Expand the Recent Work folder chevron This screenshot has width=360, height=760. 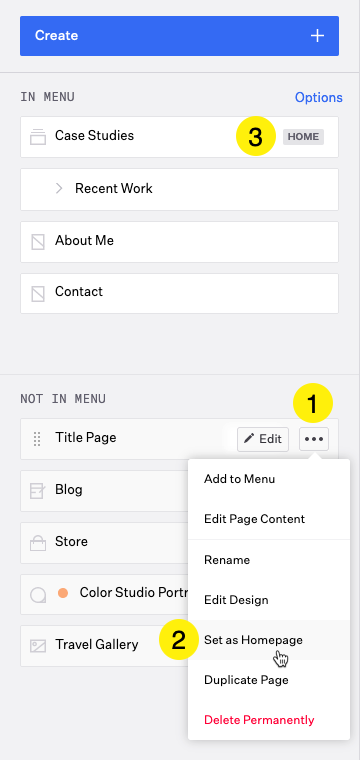[59, 189]
